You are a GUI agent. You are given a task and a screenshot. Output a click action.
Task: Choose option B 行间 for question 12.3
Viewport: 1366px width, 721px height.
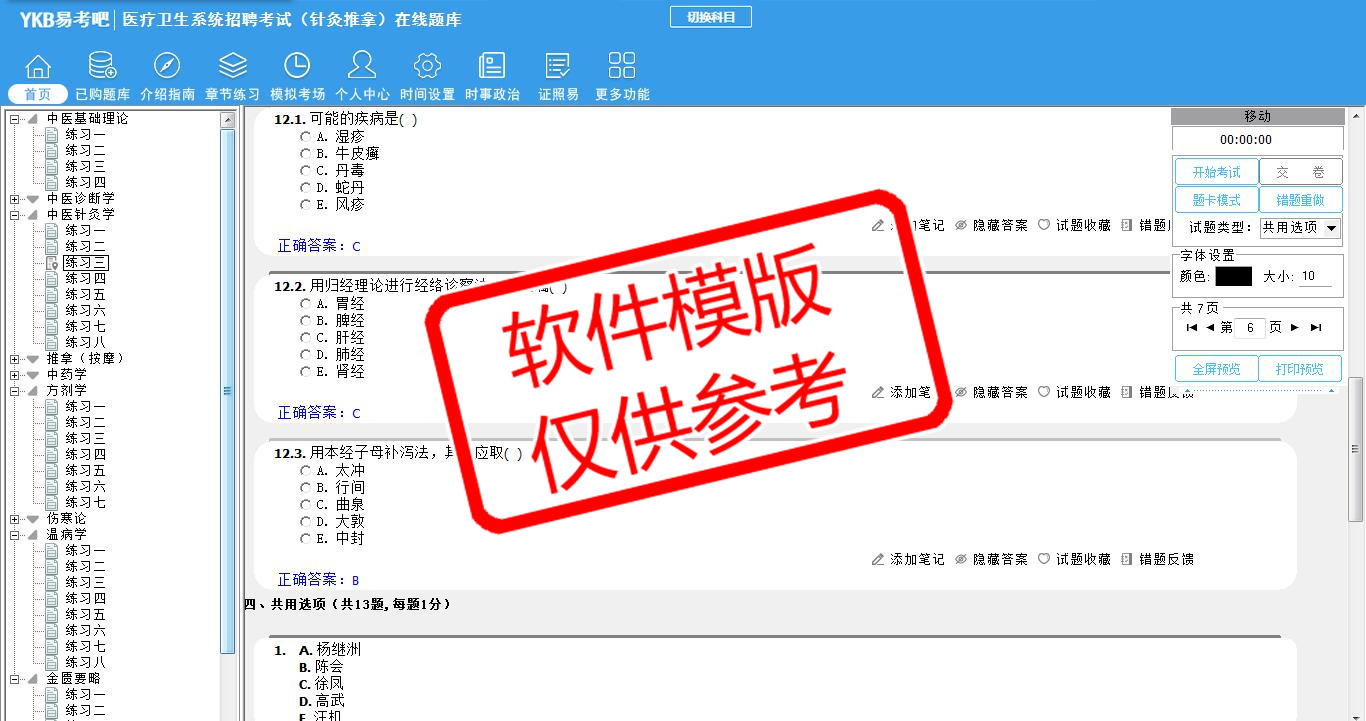coord(306,488)
